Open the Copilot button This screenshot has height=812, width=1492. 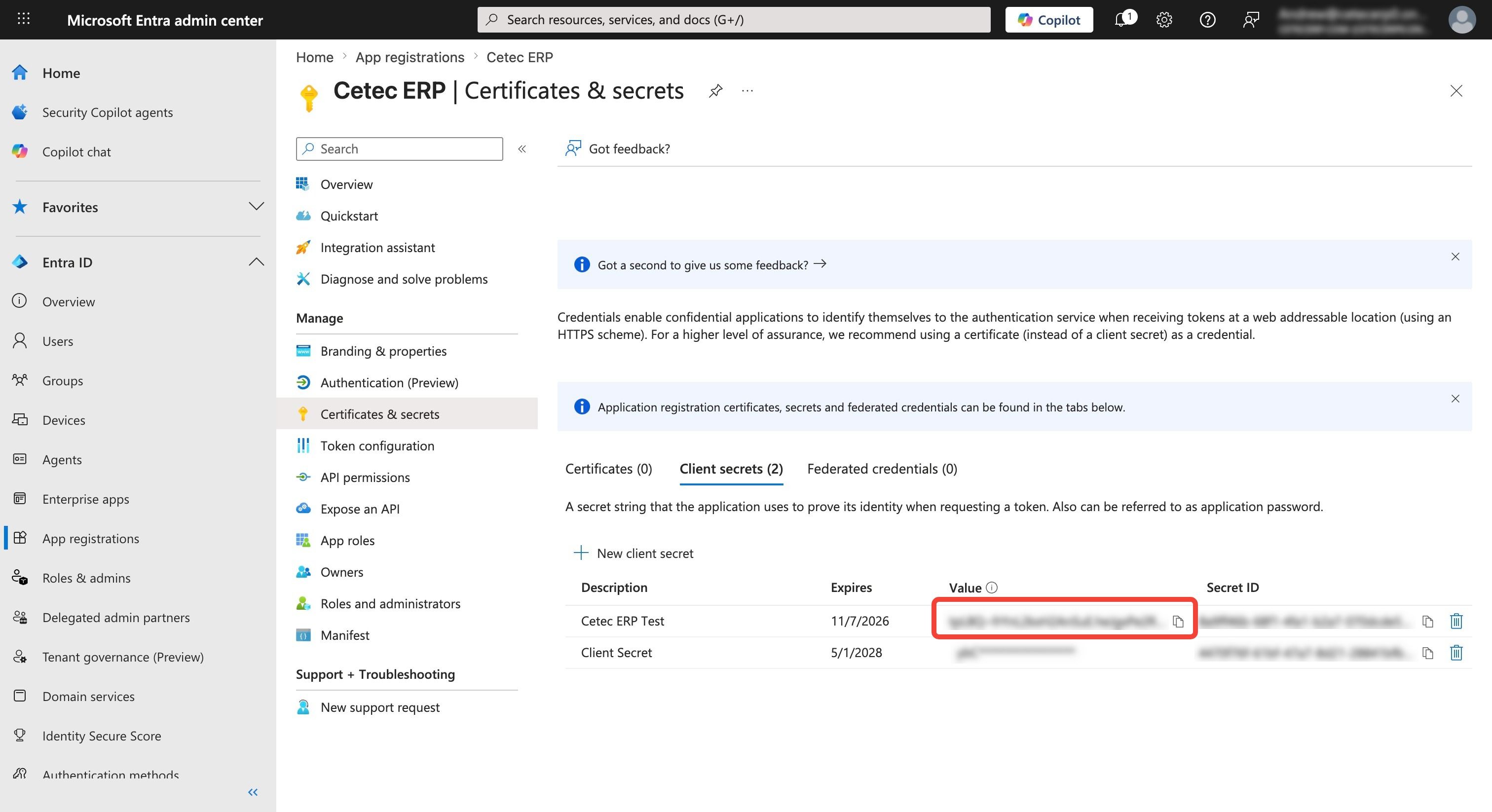(1049, 20)
